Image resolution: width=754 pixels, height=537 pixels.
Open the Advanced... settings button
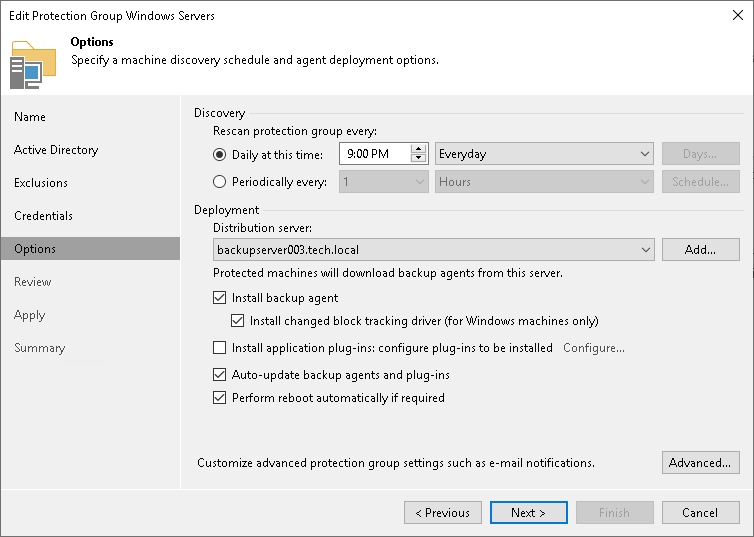point(700,462)
